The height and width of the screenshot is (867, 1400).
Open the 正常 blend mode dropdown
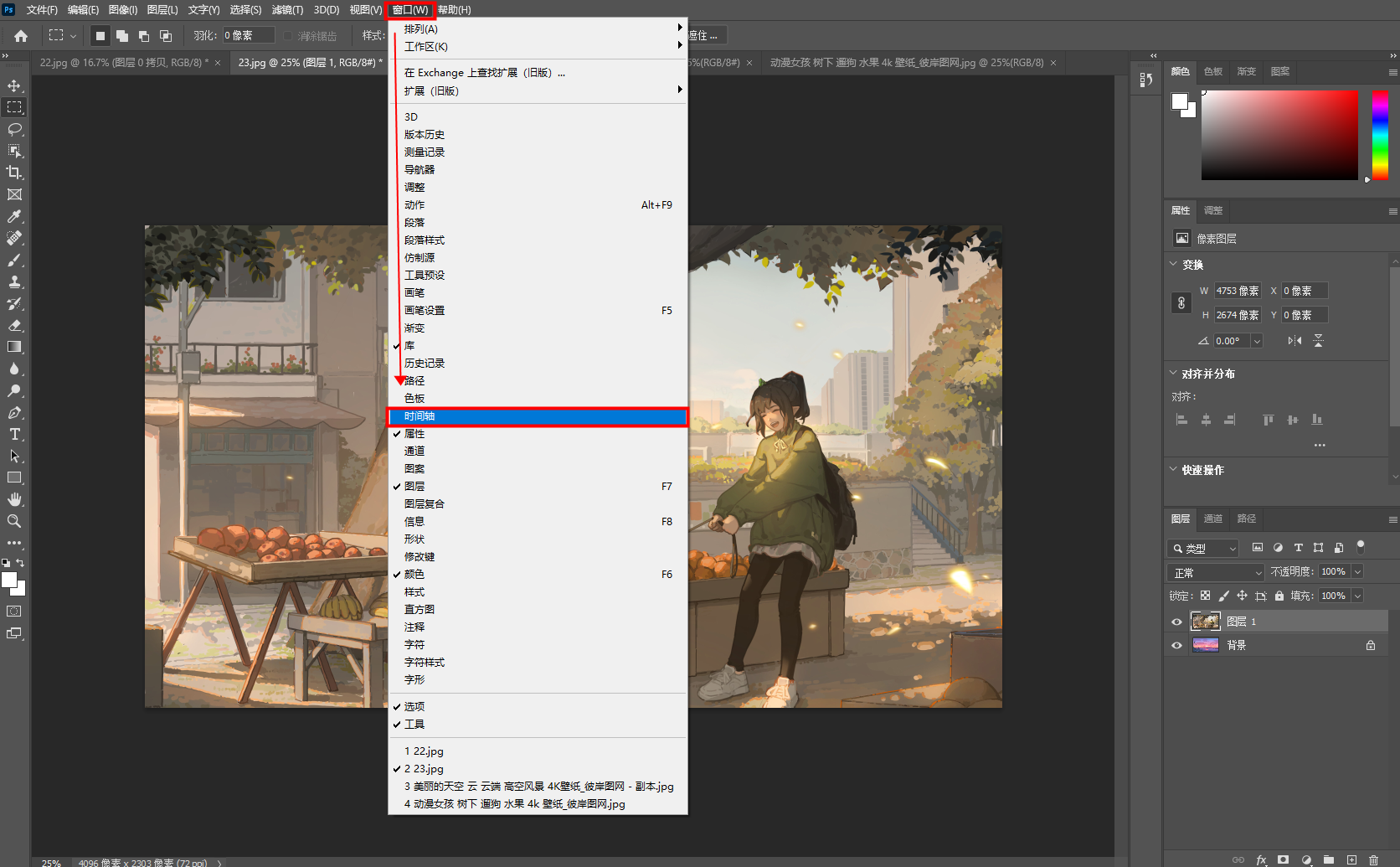[x=1216, y=572]
